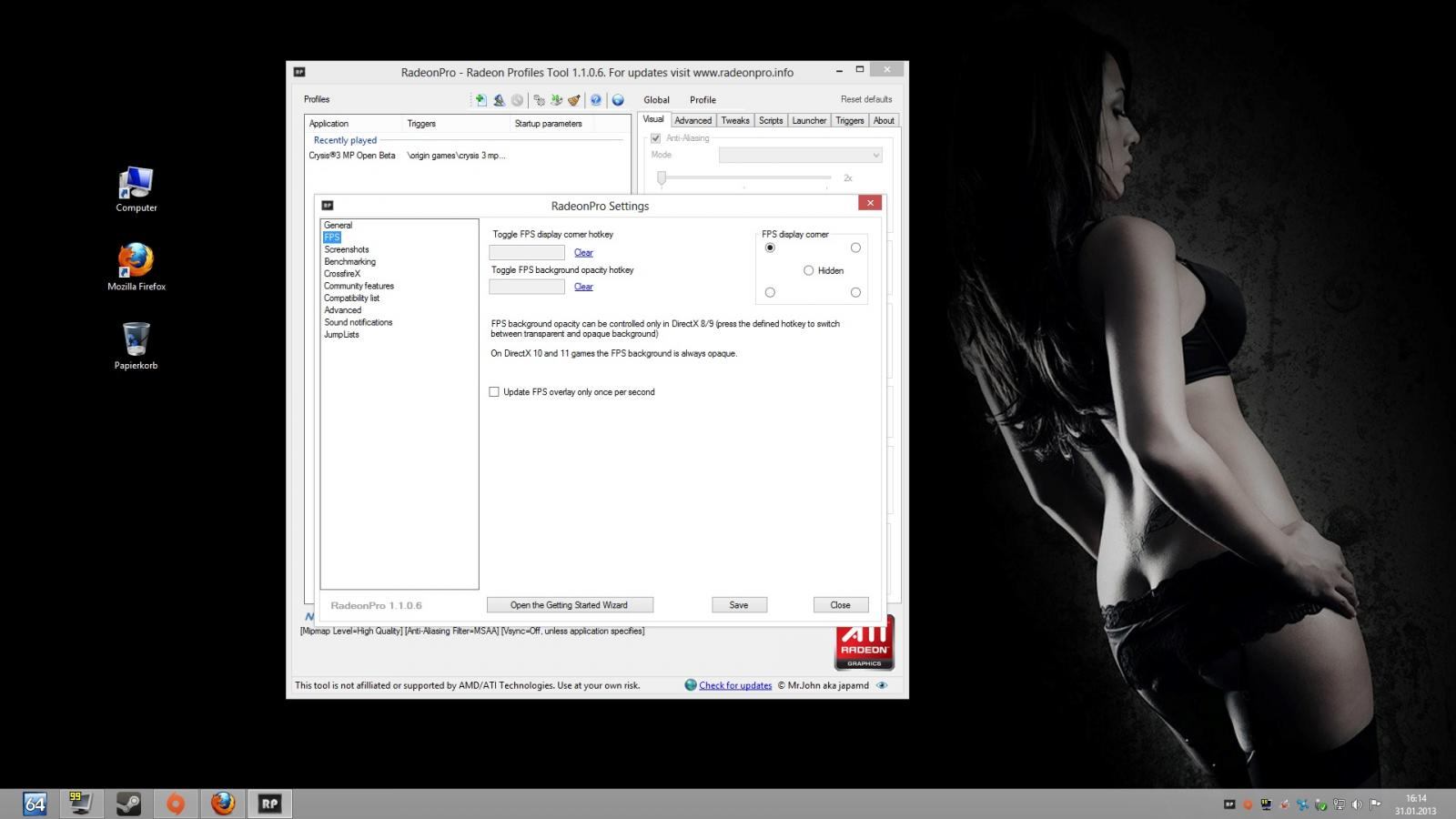The width and height of the screenshot is (1456, 819).
Task: Open help via blue question mark icon
Action: tap(596, 100)
